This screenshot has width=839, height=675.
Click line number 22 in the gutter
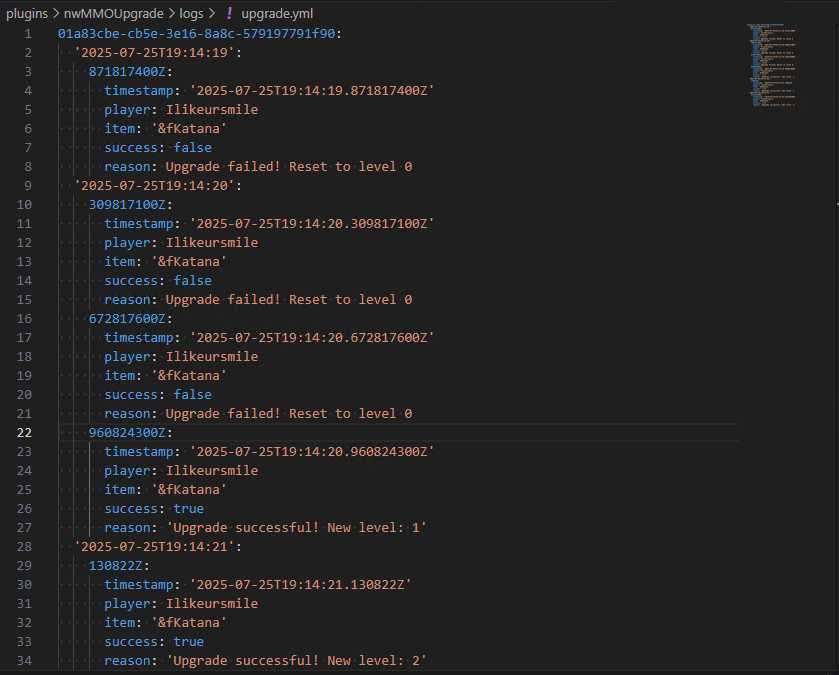pos(24,433)
